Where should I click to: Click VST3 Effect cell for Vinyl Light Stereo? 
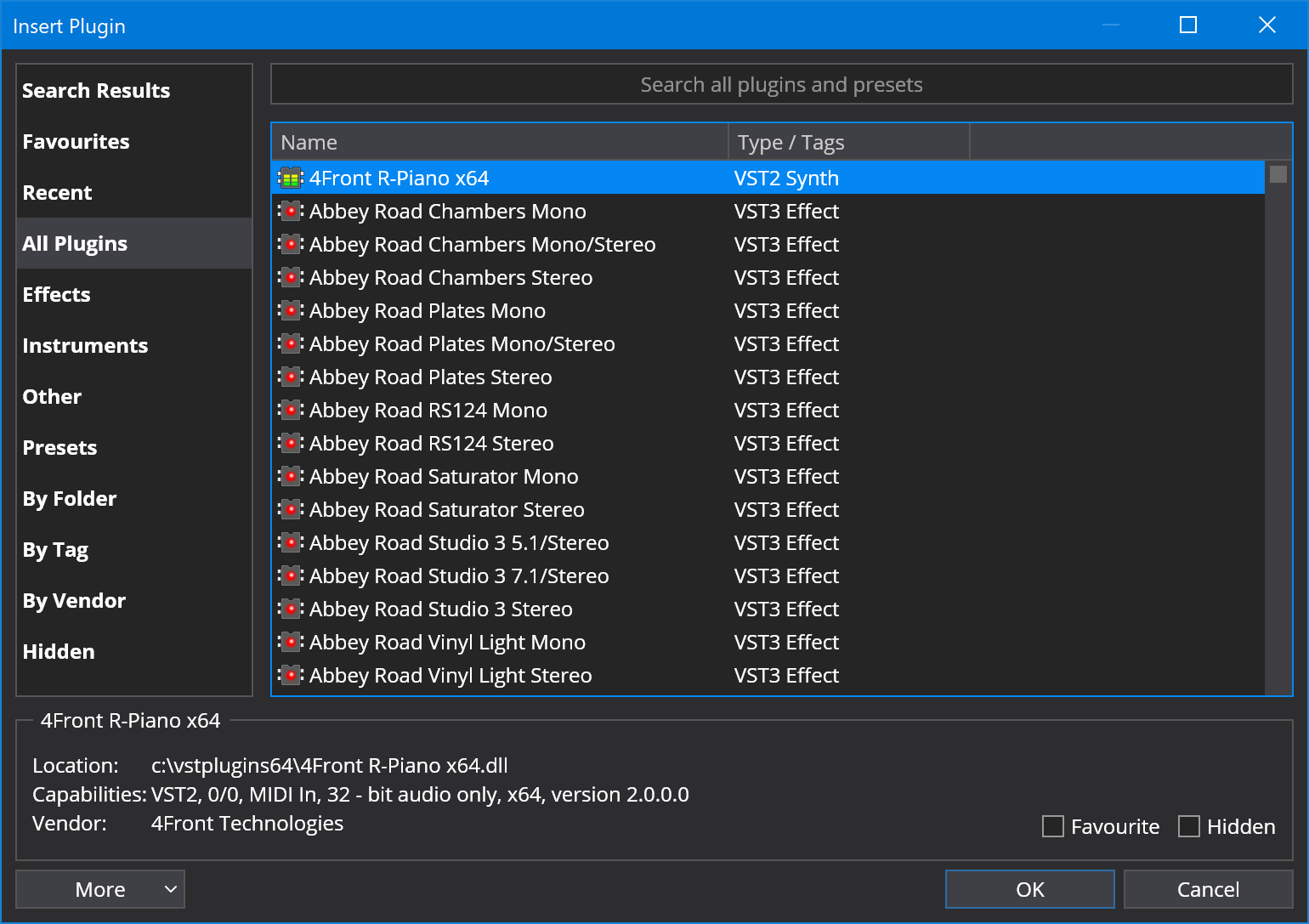(x=786, y=675)
